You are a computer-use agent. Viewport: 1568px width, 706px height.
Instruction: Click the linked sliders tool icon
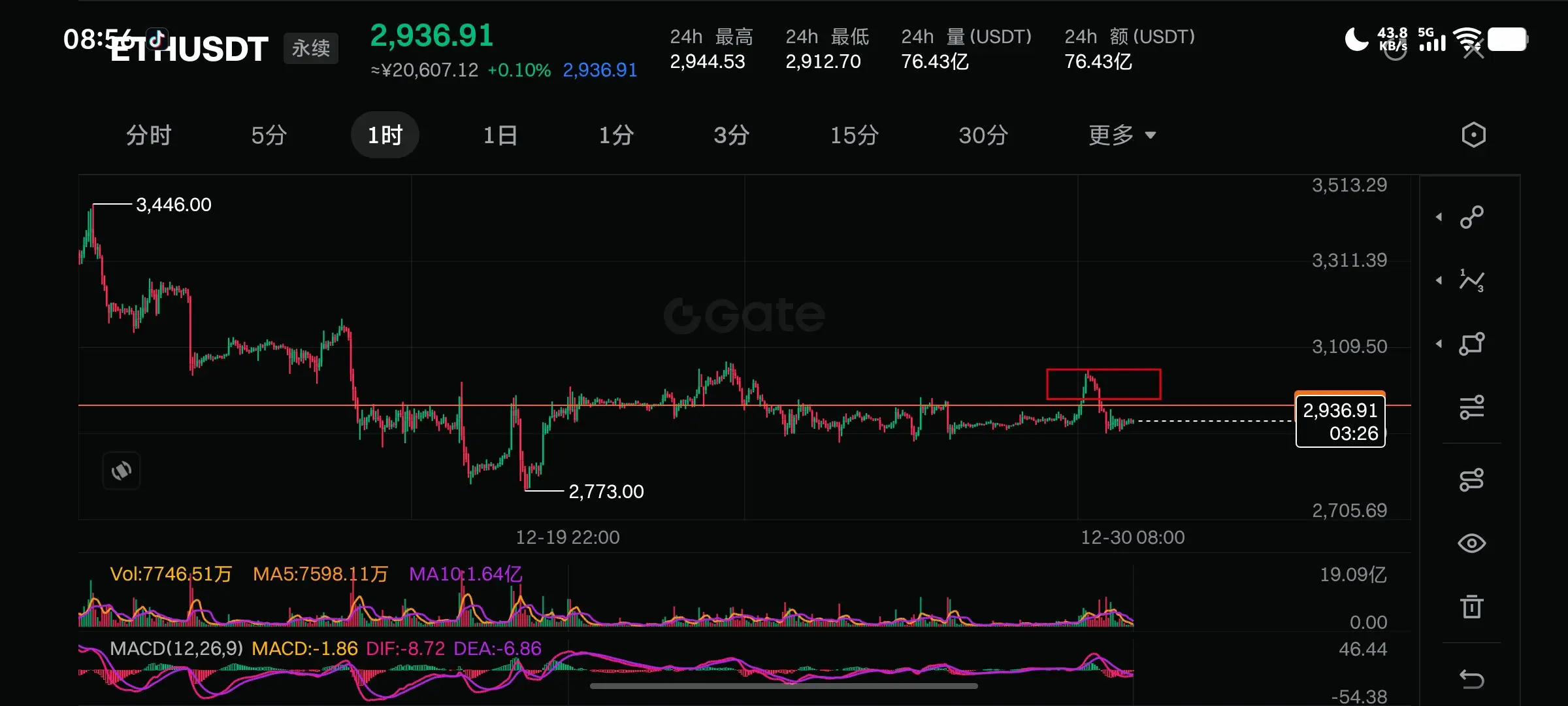click(x=1472, y=480)
